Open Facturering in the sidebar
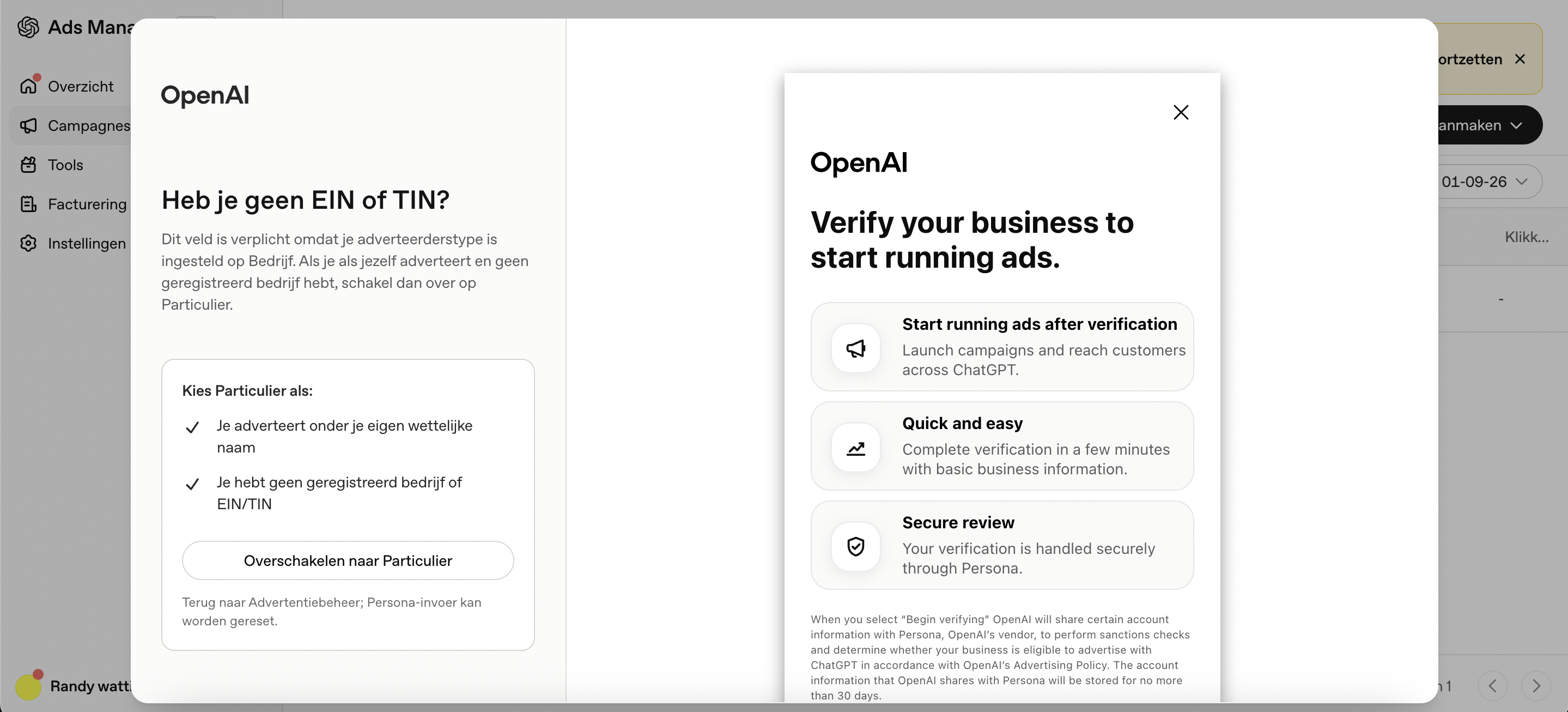The height and width of the screenshot is (712, 1568). click(x=87, y=204)
